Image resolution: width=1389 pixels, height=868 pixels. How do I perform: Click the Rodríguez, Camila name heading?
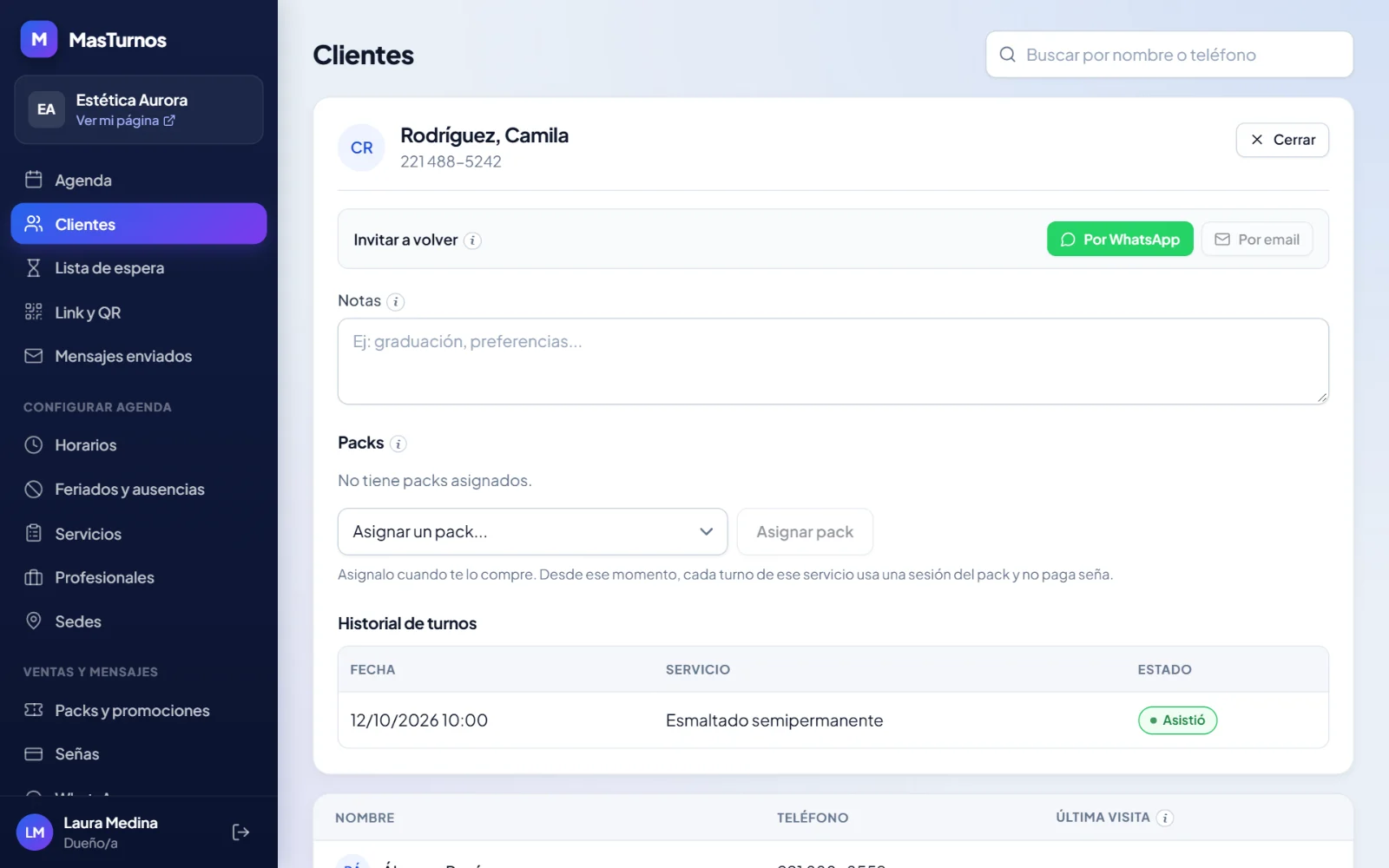484,135
